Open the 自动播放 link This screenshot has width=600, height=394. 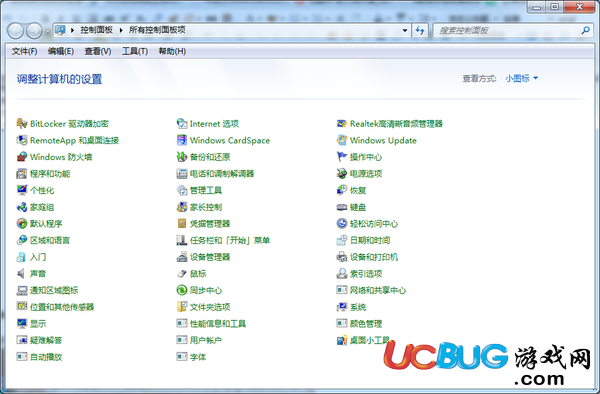click(x=46, y=357)
